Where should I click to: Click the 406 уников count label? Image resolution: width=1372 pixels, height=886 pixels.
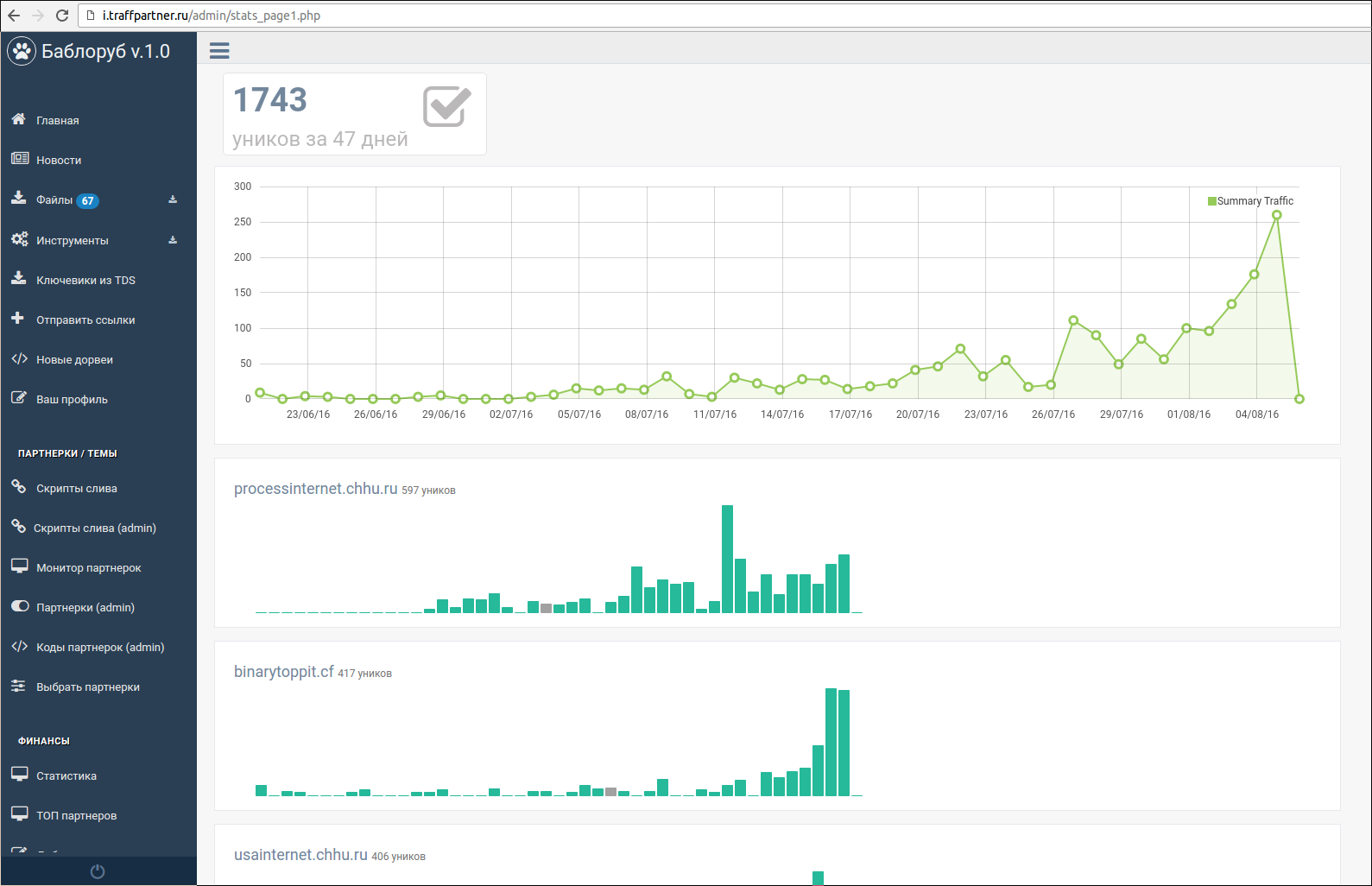click(398, 857)
